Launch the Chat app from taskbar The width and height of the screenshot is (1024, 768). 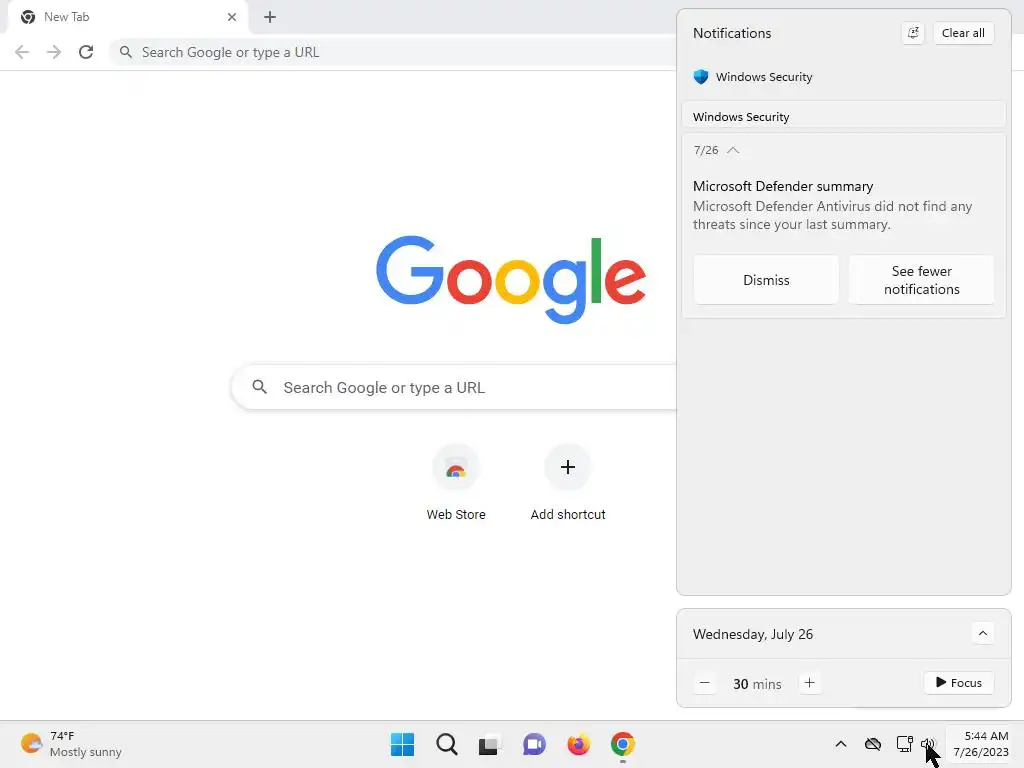pos(534,744)
